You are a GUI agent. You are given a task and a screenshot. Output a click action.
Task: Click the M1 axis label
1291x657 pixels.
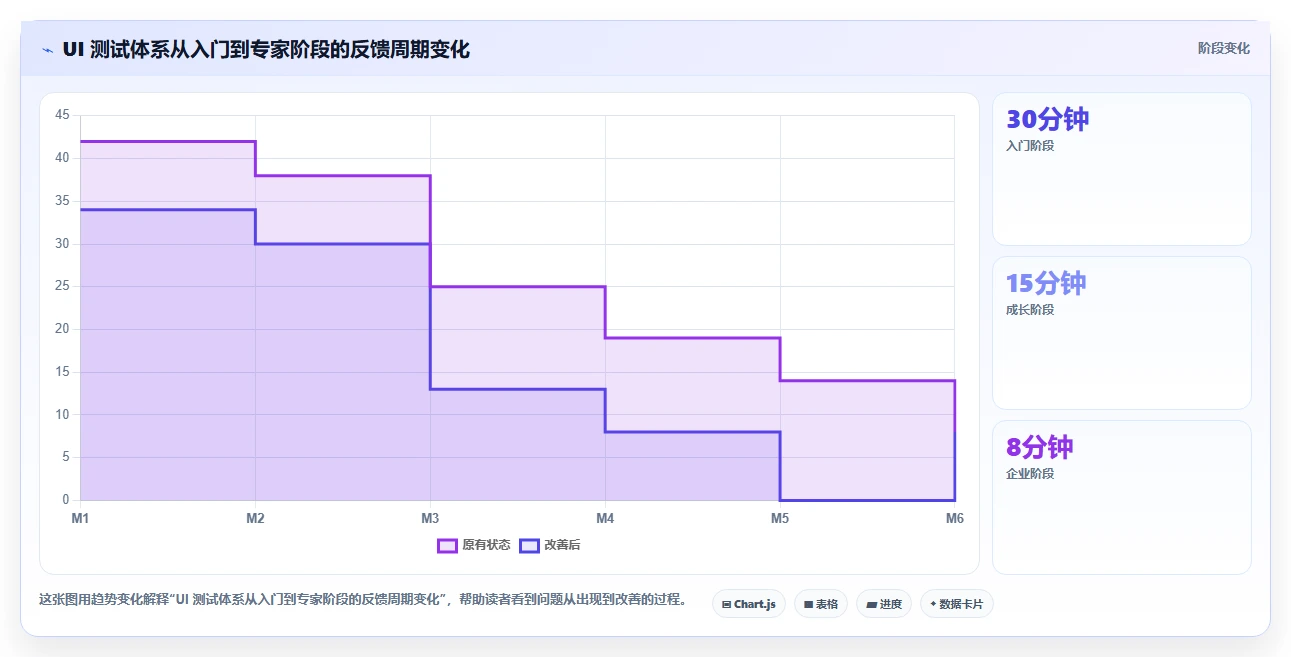(x=80, y=518)
